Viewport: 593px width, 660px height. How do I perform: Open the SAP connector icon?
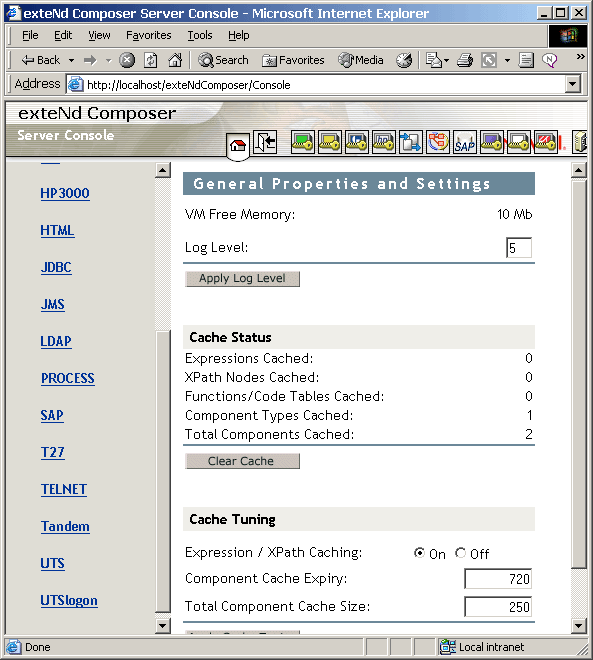tap(465, 142)
